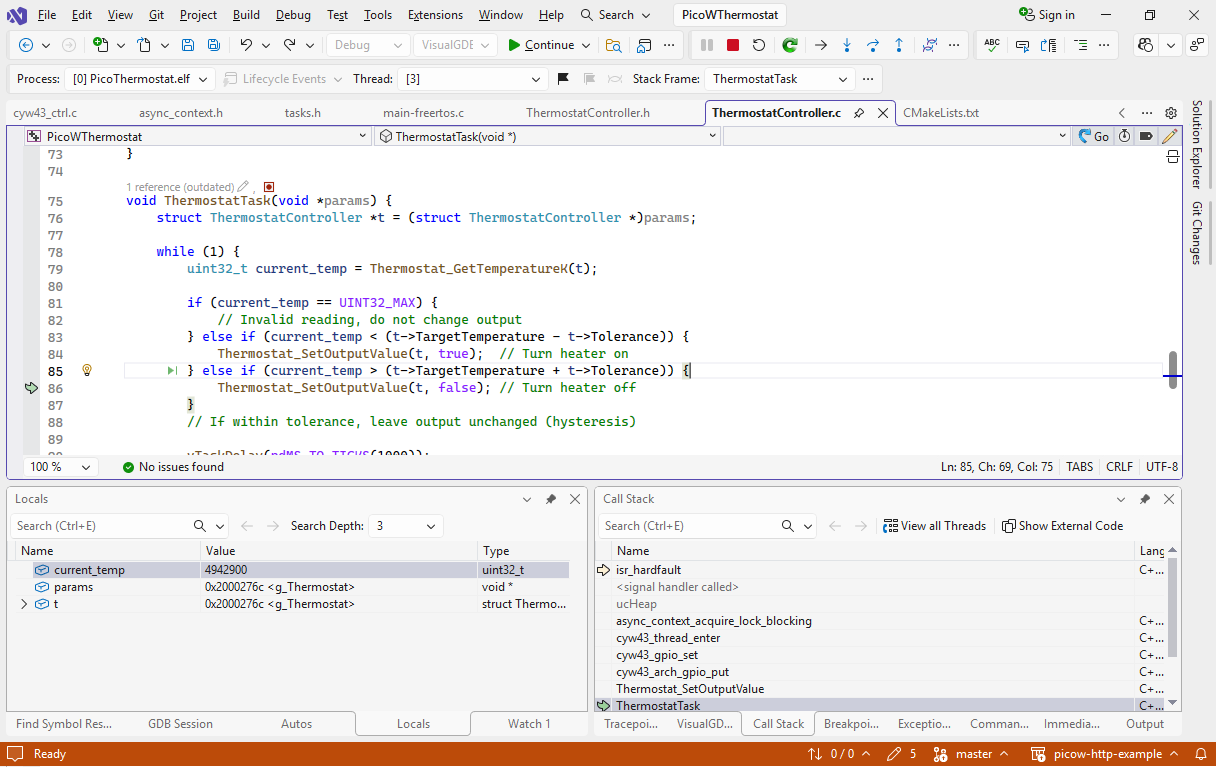Toggle pin on ThermostatController.c tab
Image resolution: width=1216 pixels, height=767 pixels.
(859, 113)
